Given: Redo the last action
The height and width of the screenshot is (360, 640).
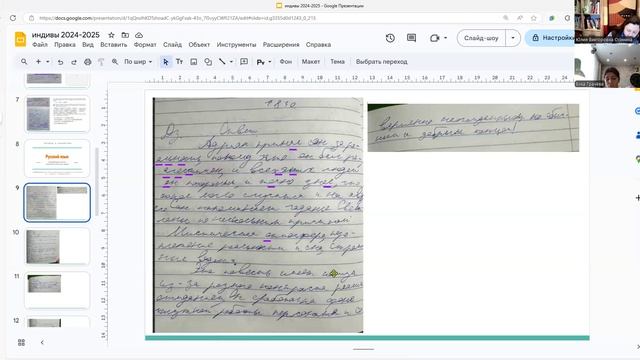Looking at the screenshot, I should [x=74, y=62].
